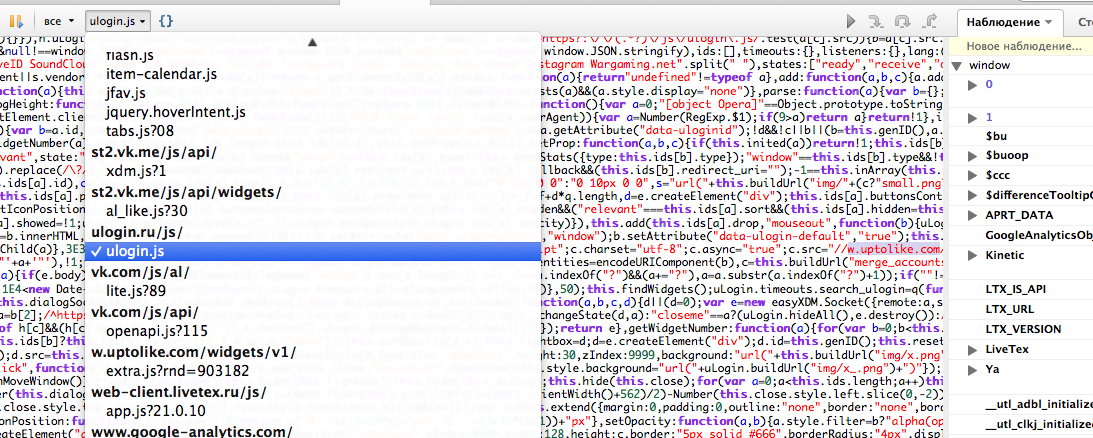This screenshot has height=438, width=1093.
Task: Expand the 0 property under window
Action: pyautogui.click(x=974, y=84)
